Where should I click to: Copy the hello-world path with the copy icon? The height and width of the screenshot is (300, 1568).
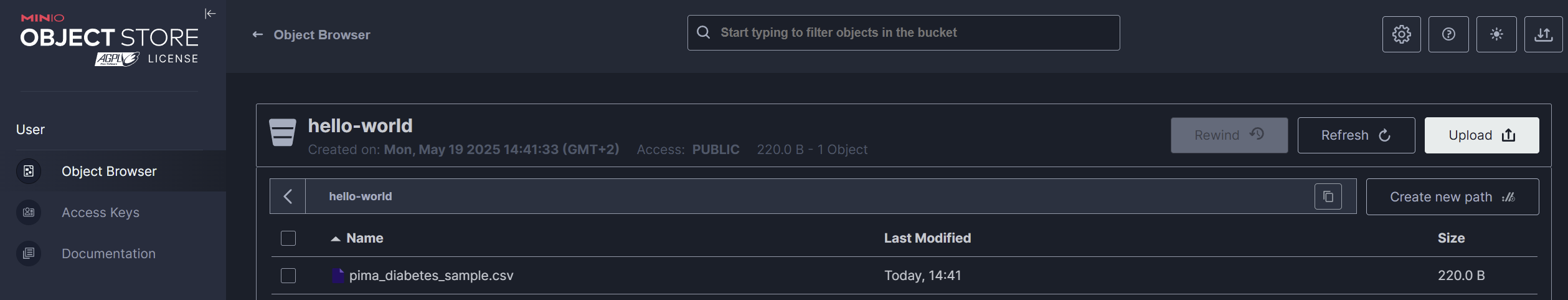pyautogui.click(x=1328, y=196)
